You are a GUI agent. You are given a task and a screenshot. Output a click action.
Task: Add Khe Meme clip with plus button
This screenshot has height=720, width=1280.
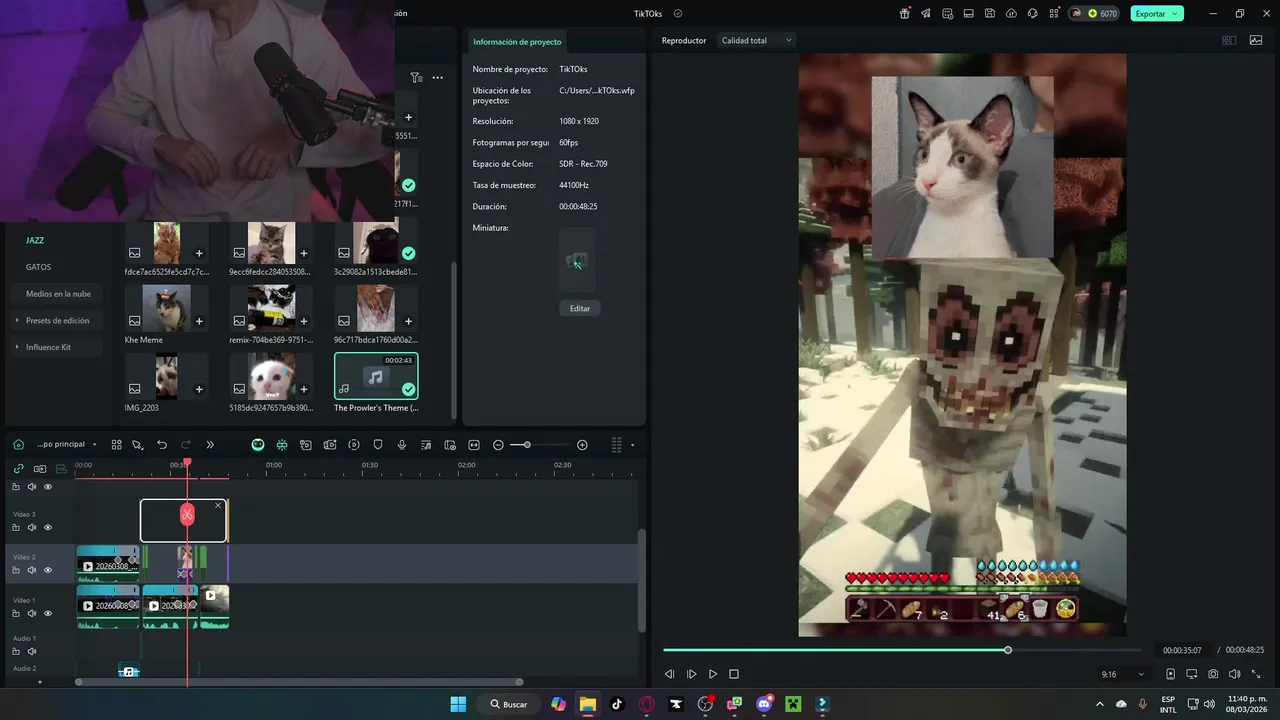tap(199, 321)
